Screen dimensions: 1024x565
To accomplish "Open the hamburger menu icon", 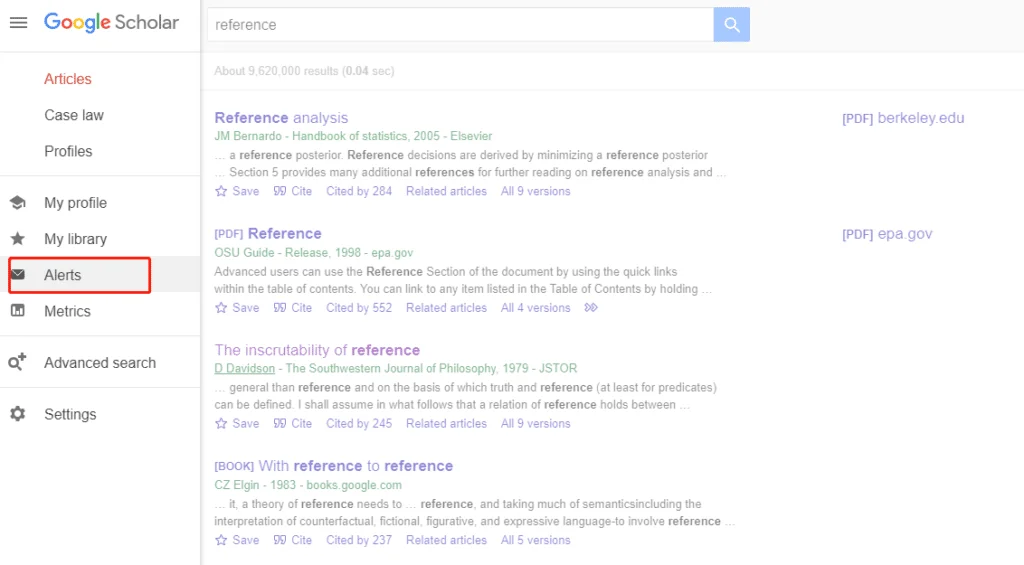I will click(18, 23).
